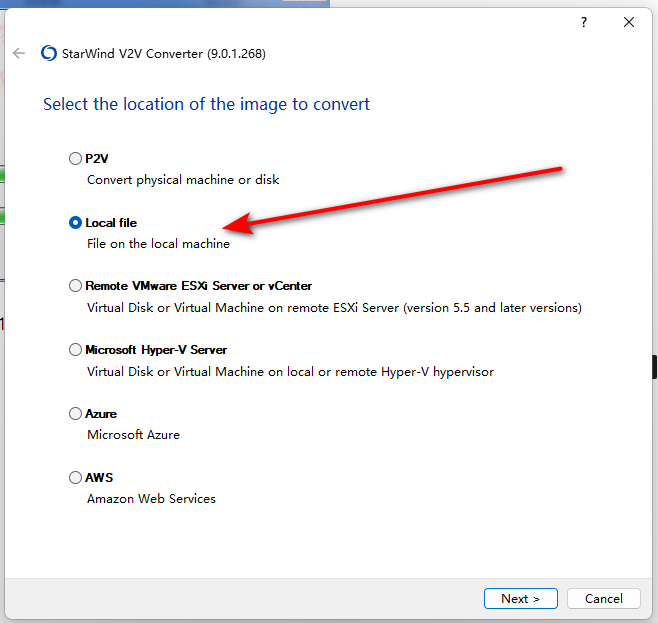658x623 pixels.
Task: Click 'Convert physical machine or disk' description
Action: [x=183, y=180]
